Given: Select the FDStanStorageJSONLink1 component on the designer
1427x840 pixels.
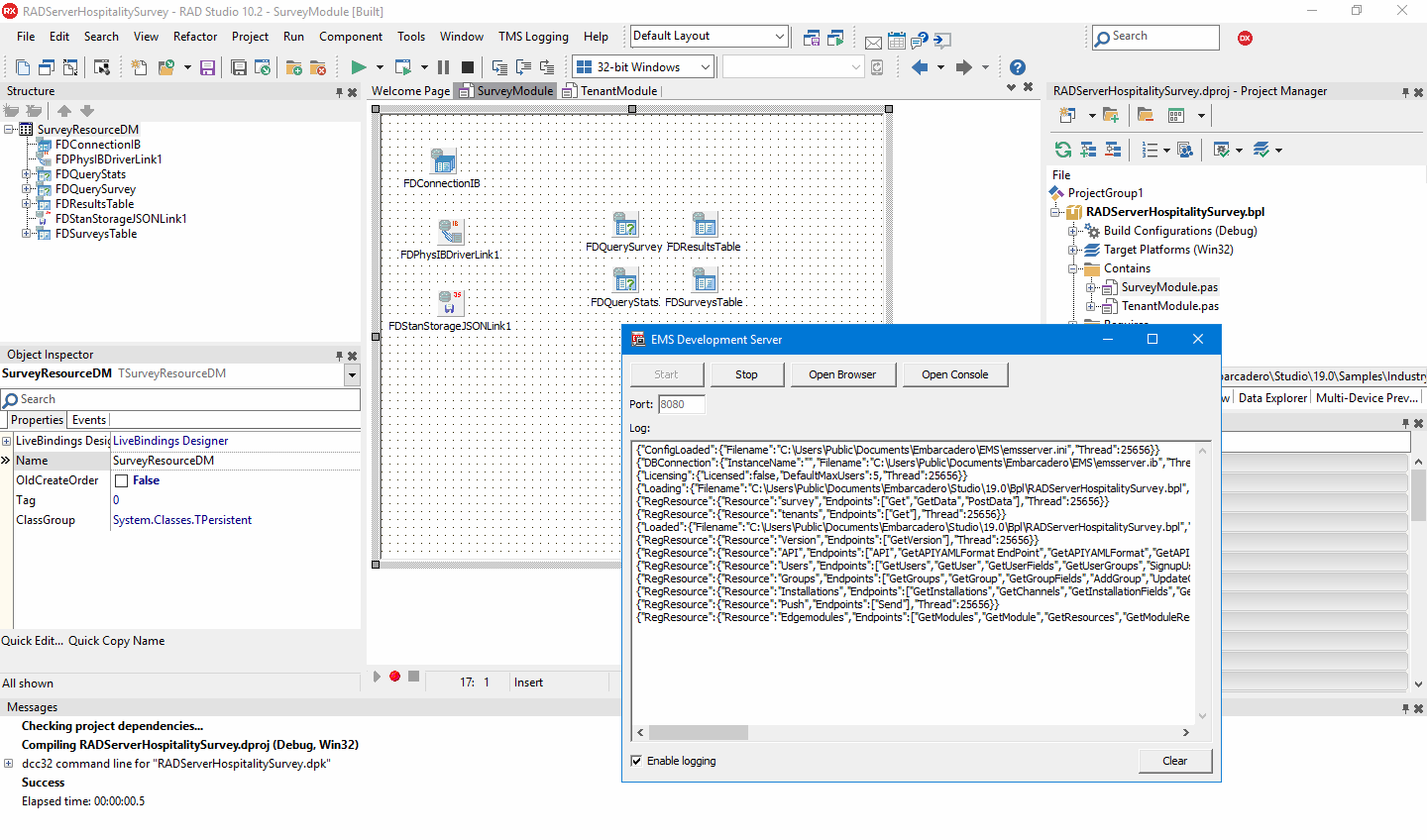Looking at the screenshot, I should click(451, 302).
